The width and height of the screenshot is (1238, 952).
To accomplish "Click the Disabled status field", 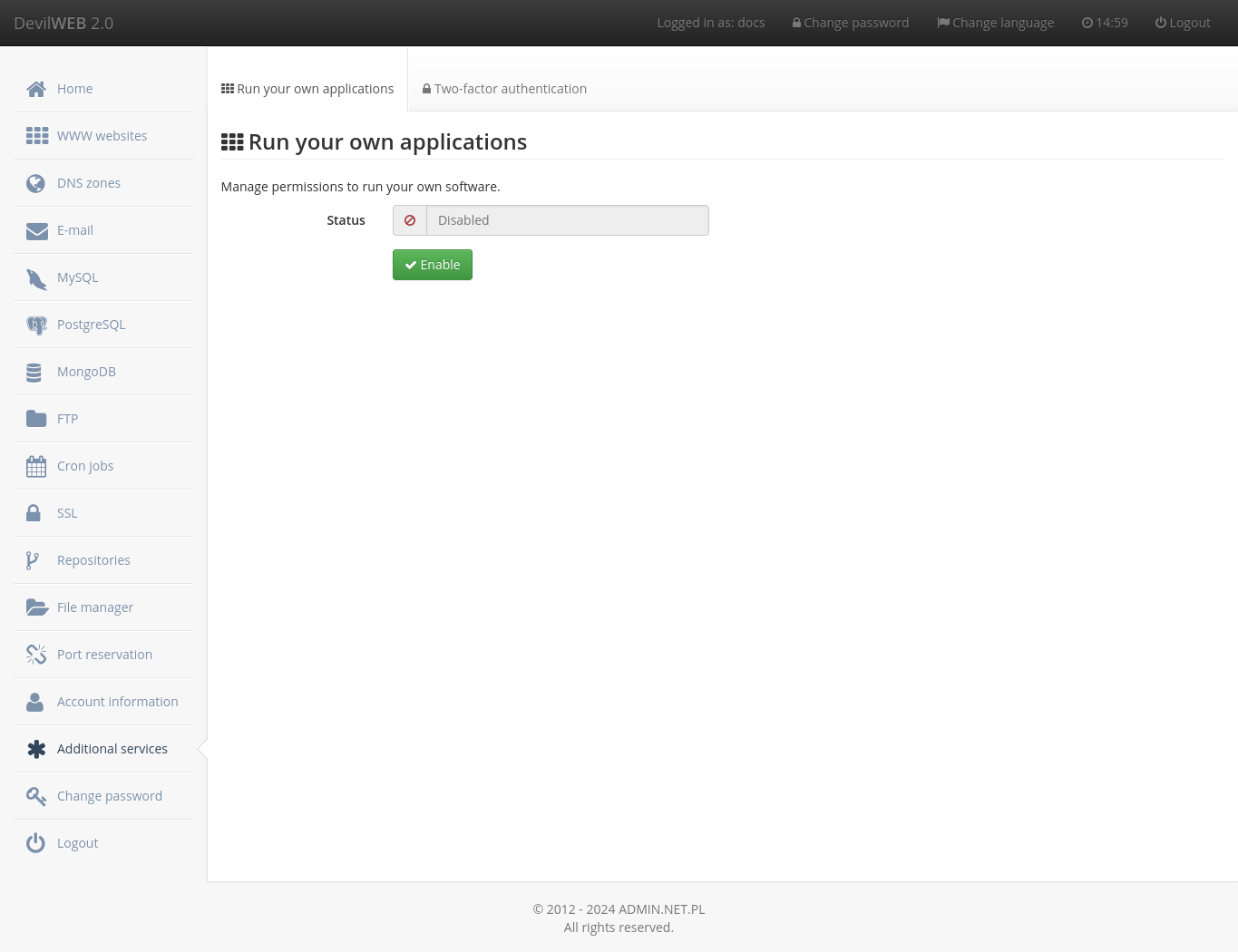I will tap(567, 220).
